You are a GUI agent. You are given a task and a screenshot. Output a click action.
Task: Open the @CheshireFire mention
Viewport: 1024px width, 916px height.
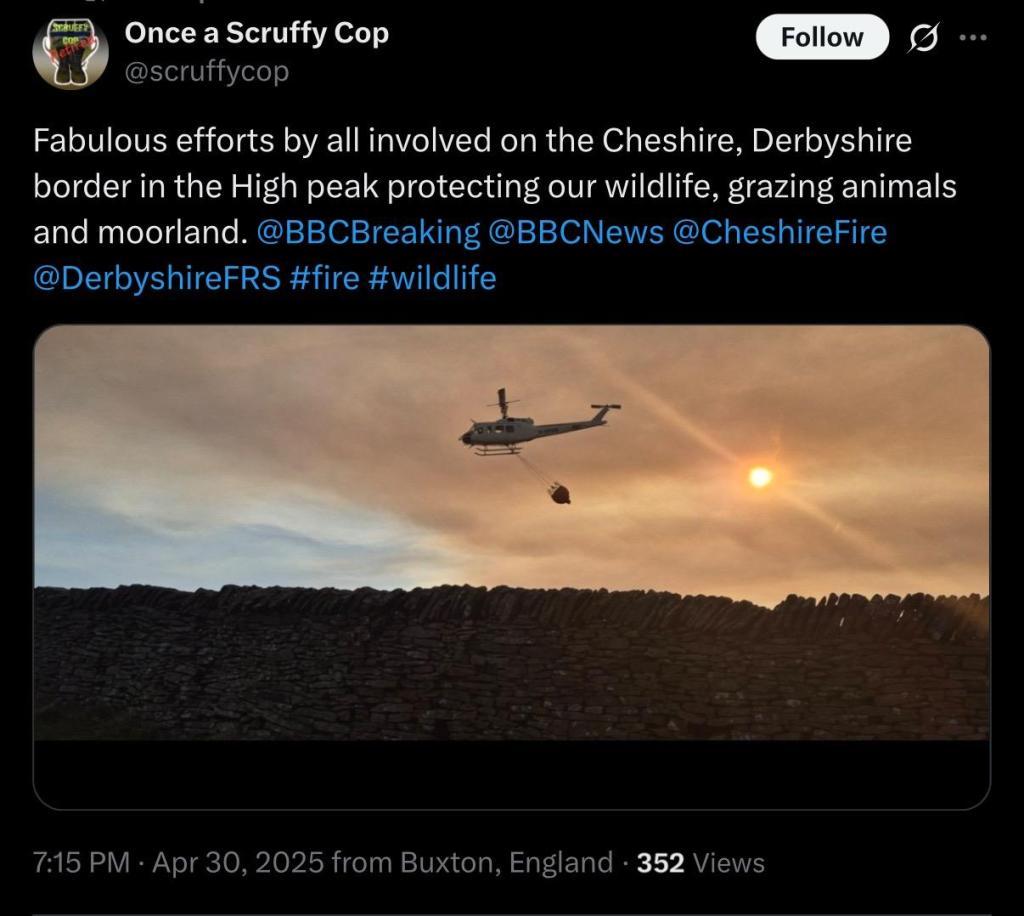(780, 232)
